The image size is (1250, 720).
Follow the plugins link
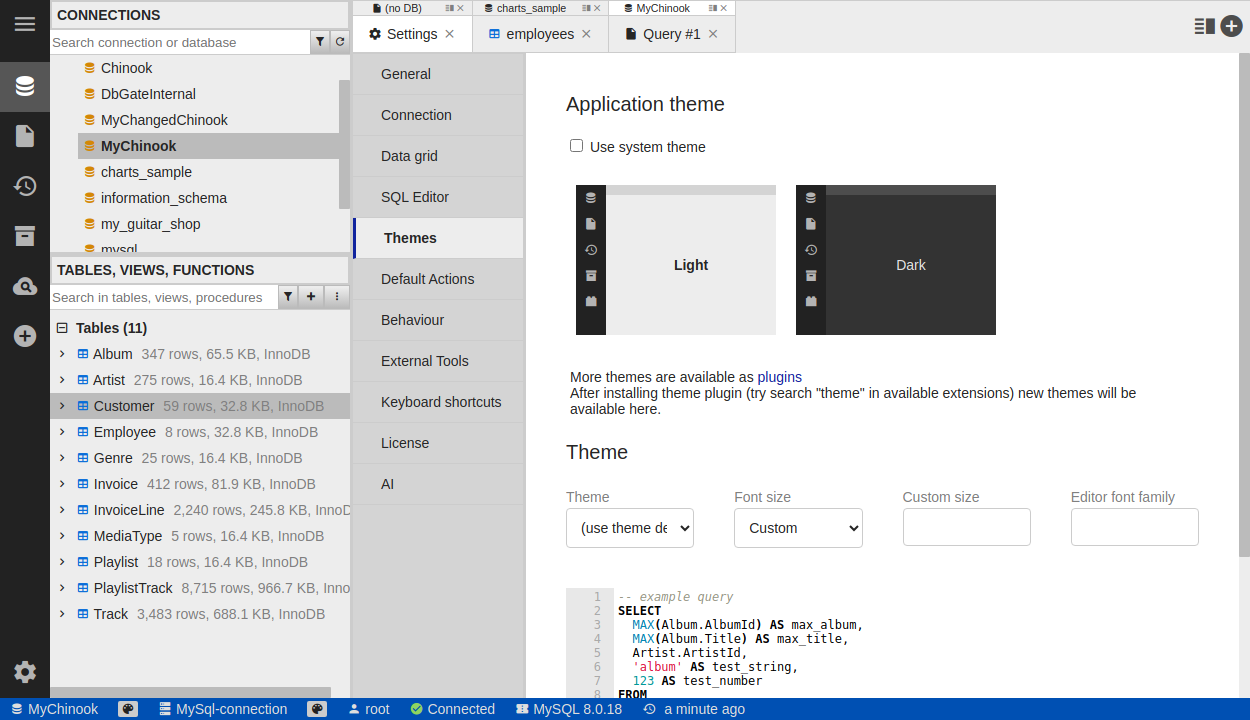tap(779, 377)
